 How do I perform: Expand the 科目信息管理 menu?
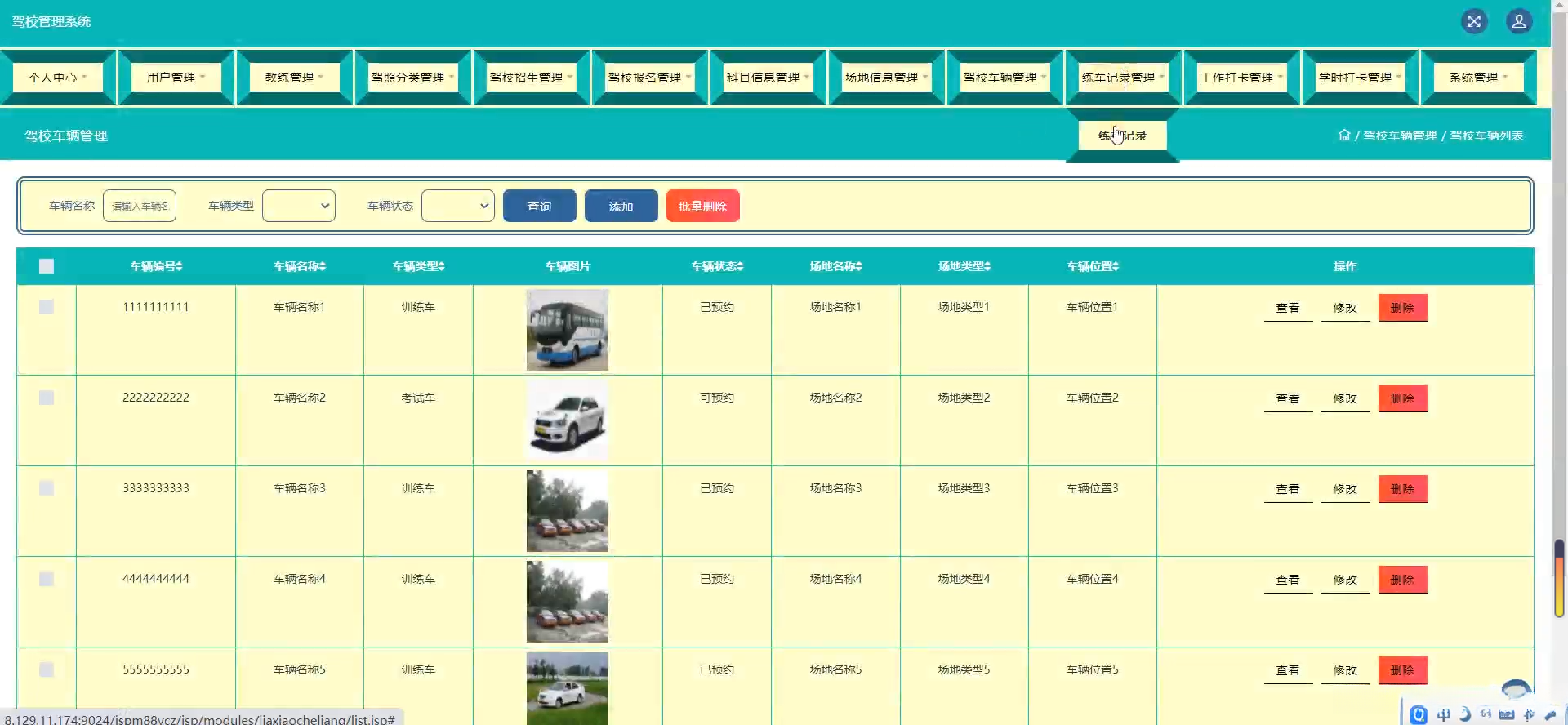click(x=768, y=78)
